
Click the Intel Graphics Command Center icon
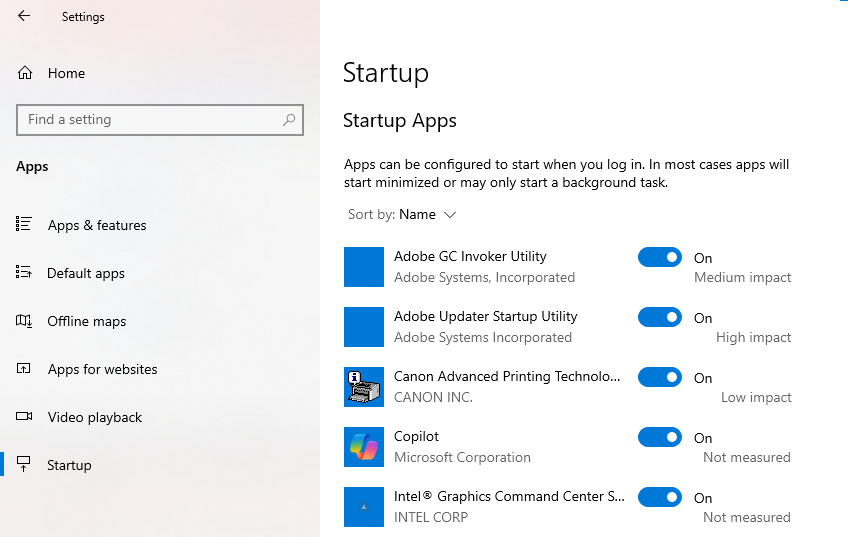(364, 507)
